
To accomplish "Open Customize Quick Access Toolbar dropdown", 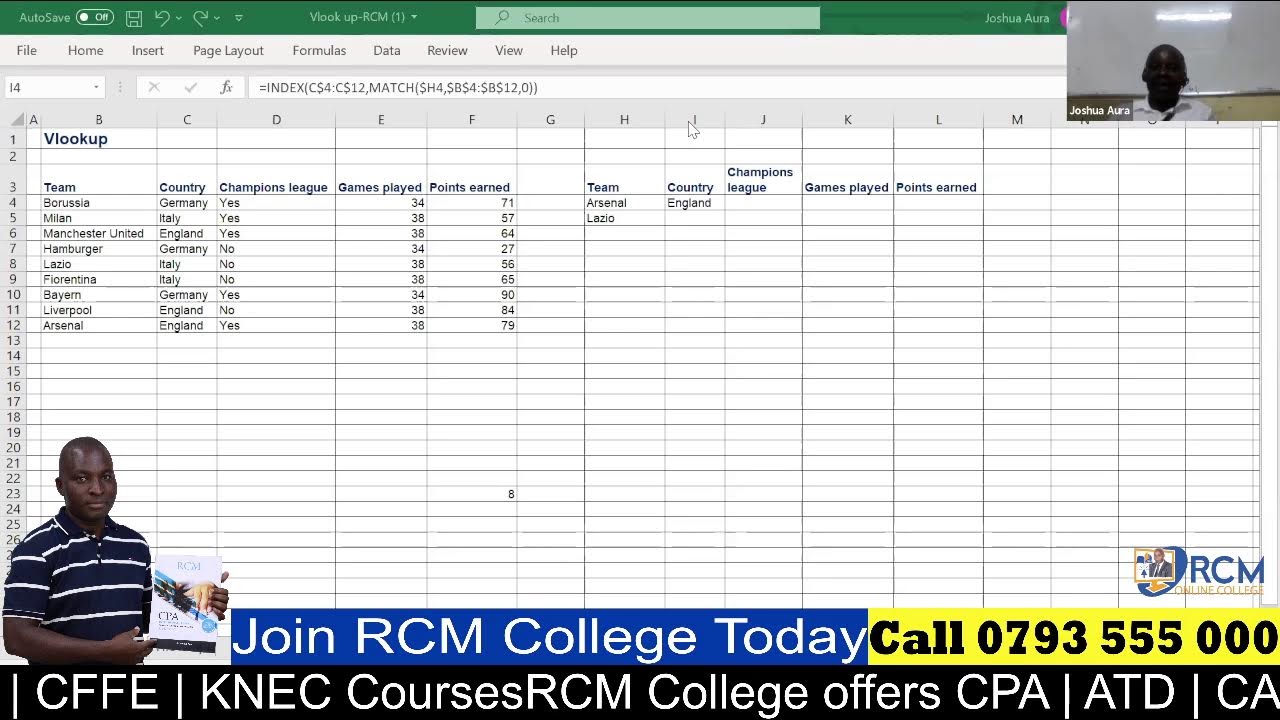I will point(239,18).
